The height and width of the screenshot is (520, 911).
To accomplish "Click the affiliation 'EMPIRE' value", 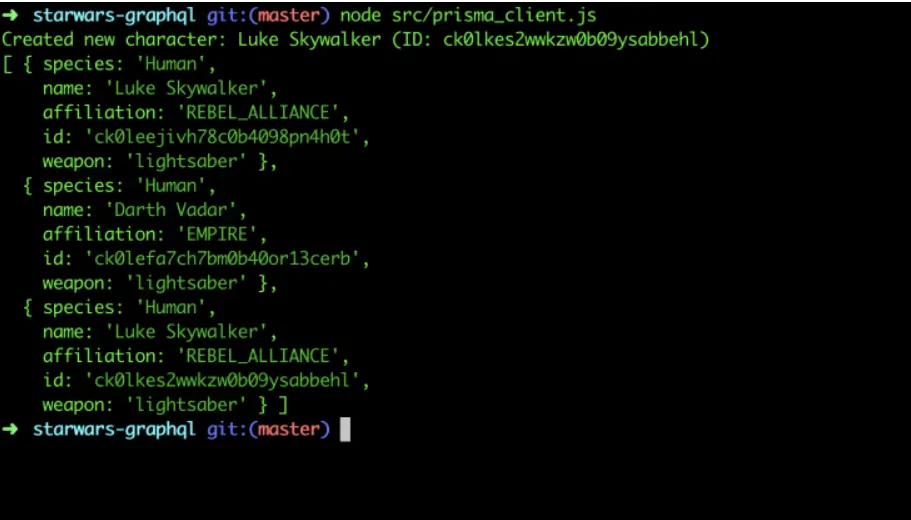I will [x=221, y=234].
